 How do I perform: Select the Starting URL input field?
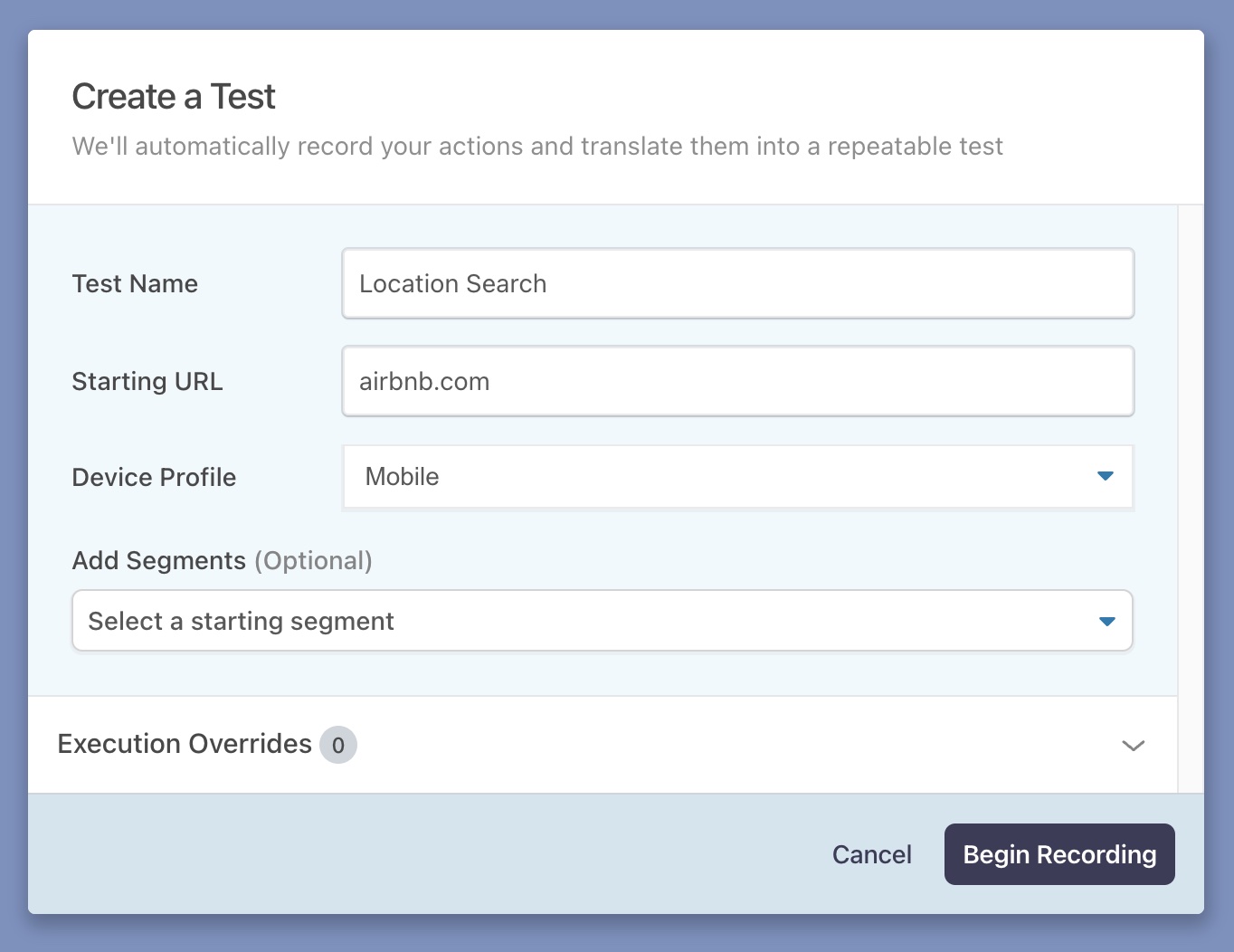[x=737, y=381]
